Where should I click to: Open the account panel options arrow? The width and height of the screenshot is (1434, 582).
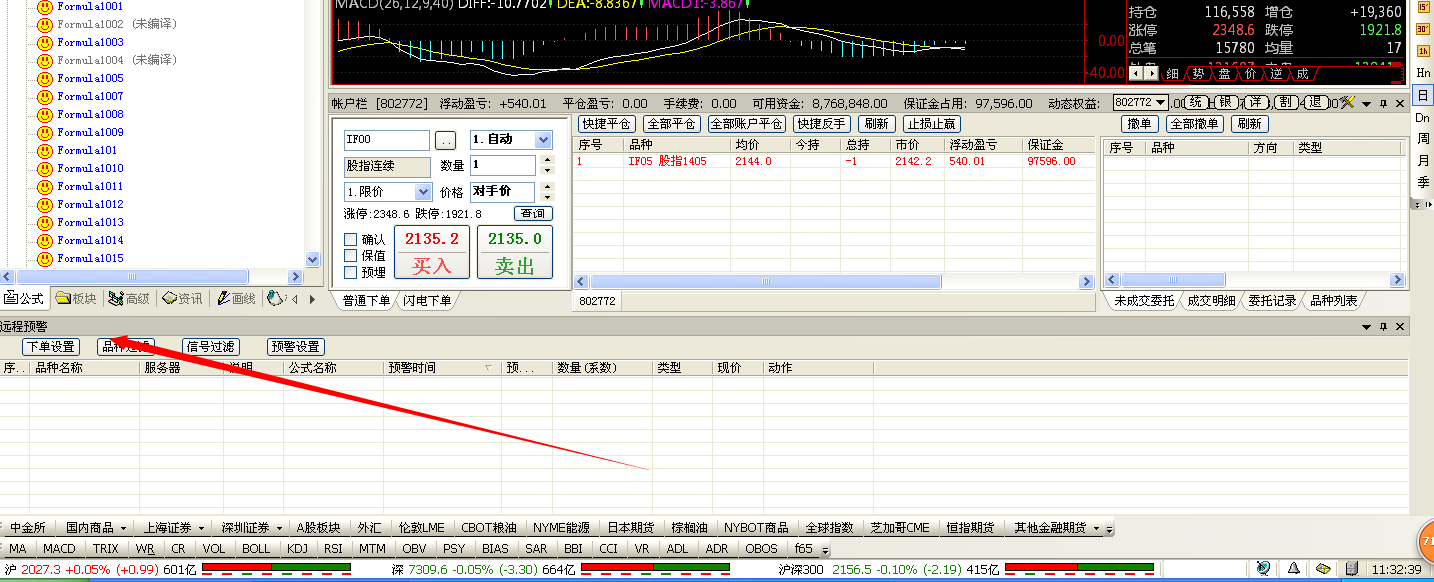pyautogui.click(x=1367, y=103)
